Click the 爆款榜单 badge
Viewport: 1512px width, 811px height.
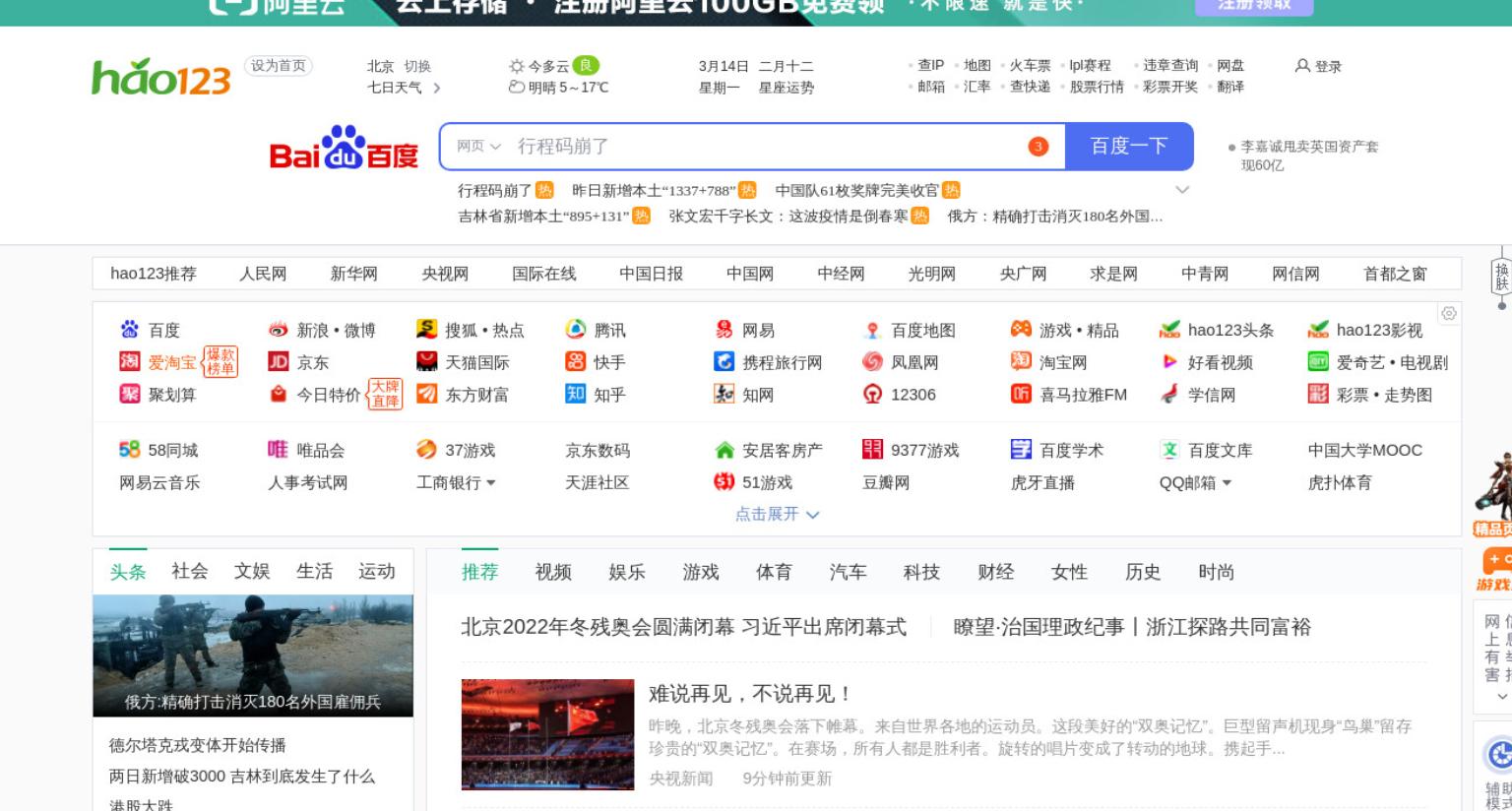pyautogui.click(x=220, y=362)
